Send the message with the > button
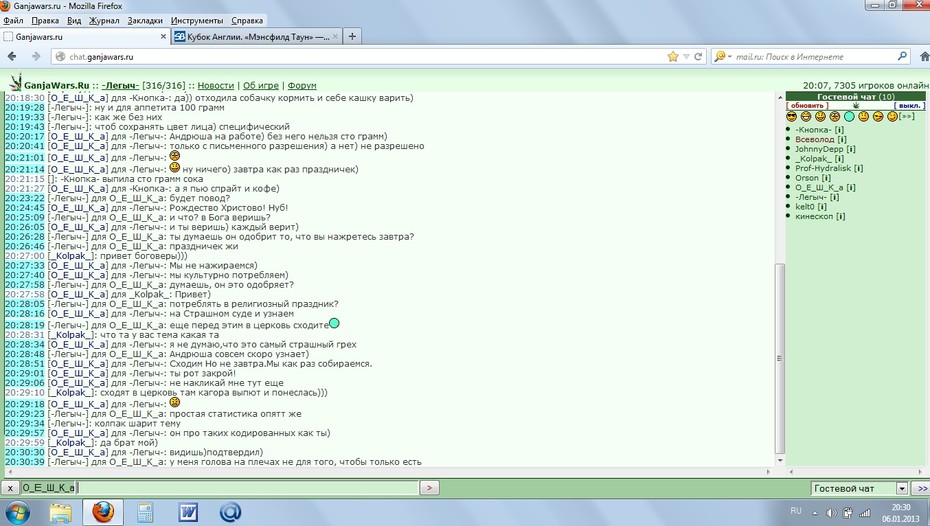The width and height of the screenshot is (930, 526). pos(429,488)
